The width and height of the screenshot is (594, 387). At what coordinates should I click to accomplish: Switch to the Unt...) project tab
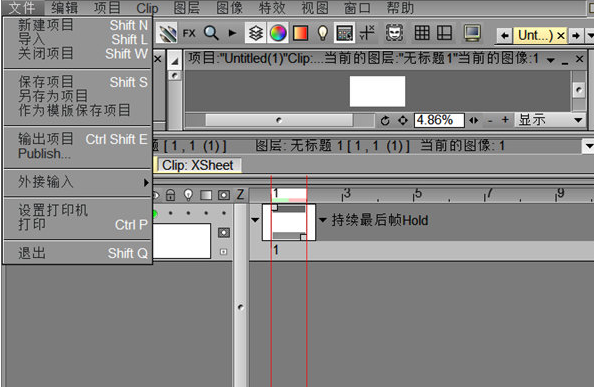(x=535, y=36)
